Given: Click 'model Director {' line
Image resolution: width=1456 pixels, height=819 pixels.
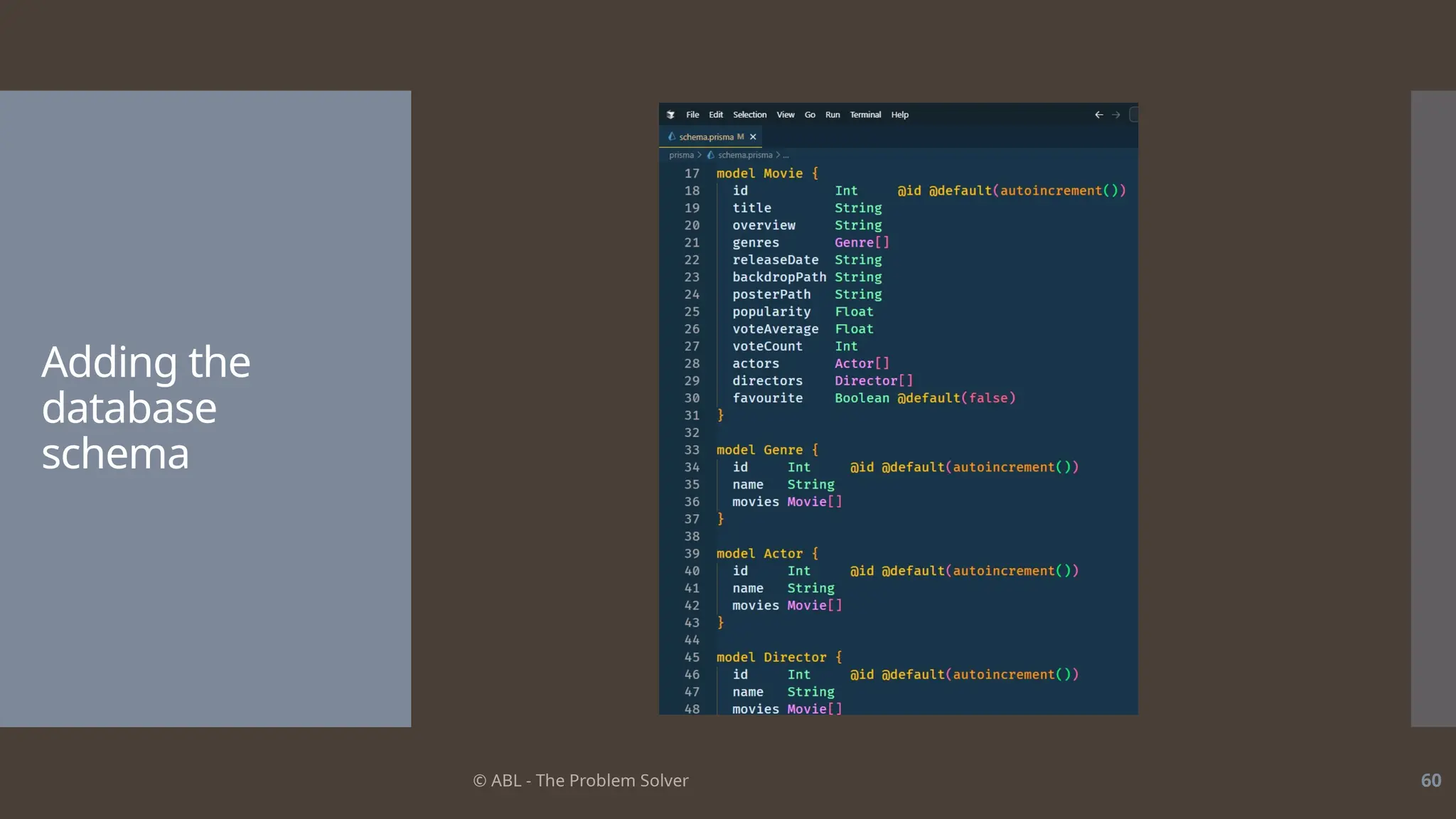Looking at the screenshot, I should point(779,658).
